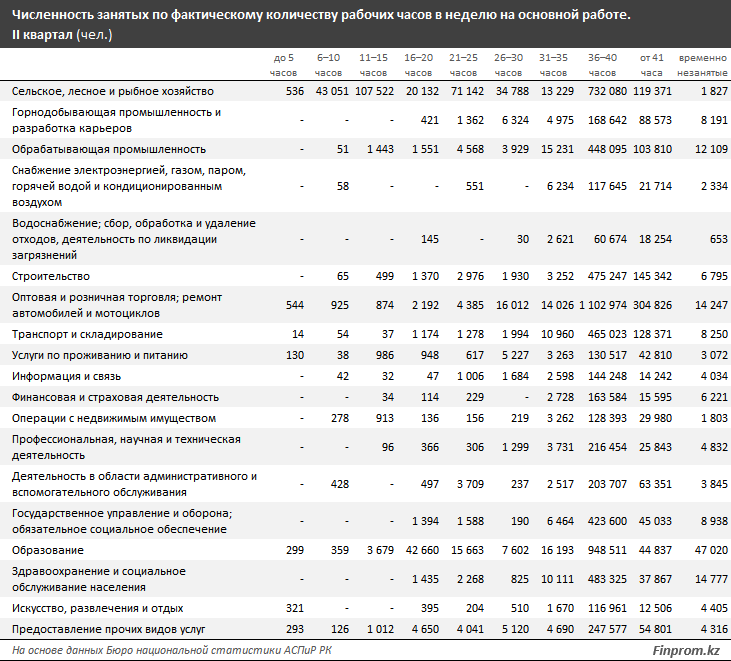Click value 117 645 in energy supply row
The image size is (731, 661).
point(607,186)
